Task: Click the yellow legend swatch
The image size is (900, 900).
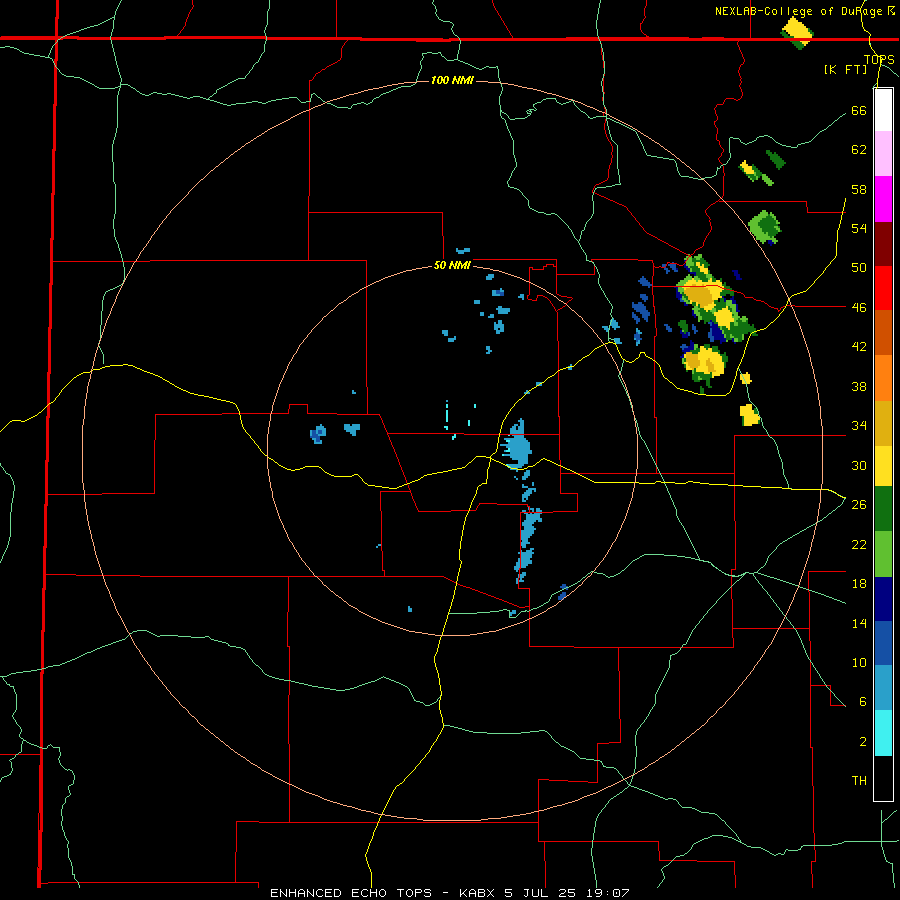Action: pyautogui.click(x=883, y=466)
